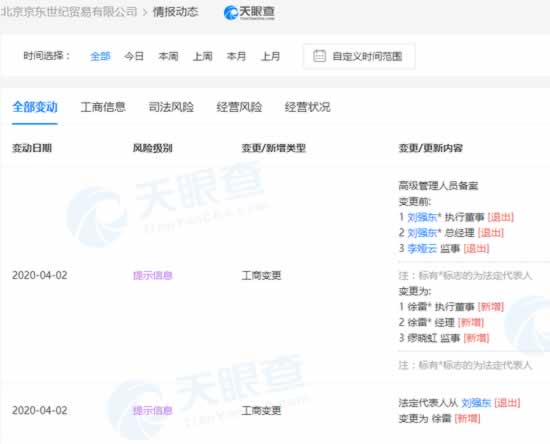
Task: Open the calendar icon for custom range
Action: point(319,56)
